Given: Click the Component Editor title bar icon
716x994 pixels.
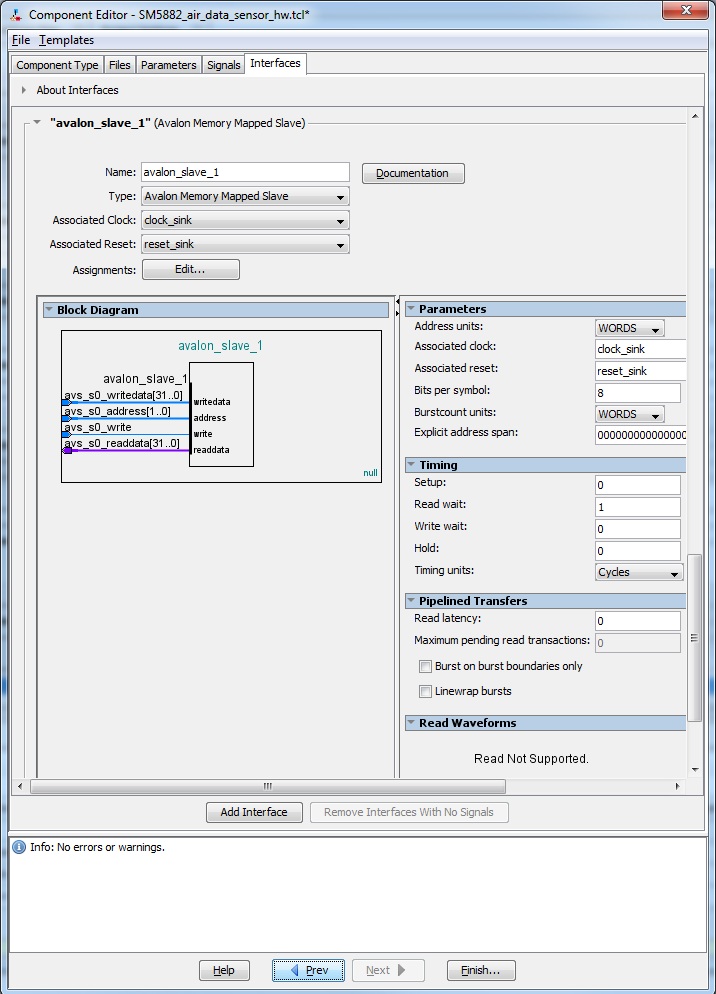Looking at the screenshot, I should (x=16, y=15).
